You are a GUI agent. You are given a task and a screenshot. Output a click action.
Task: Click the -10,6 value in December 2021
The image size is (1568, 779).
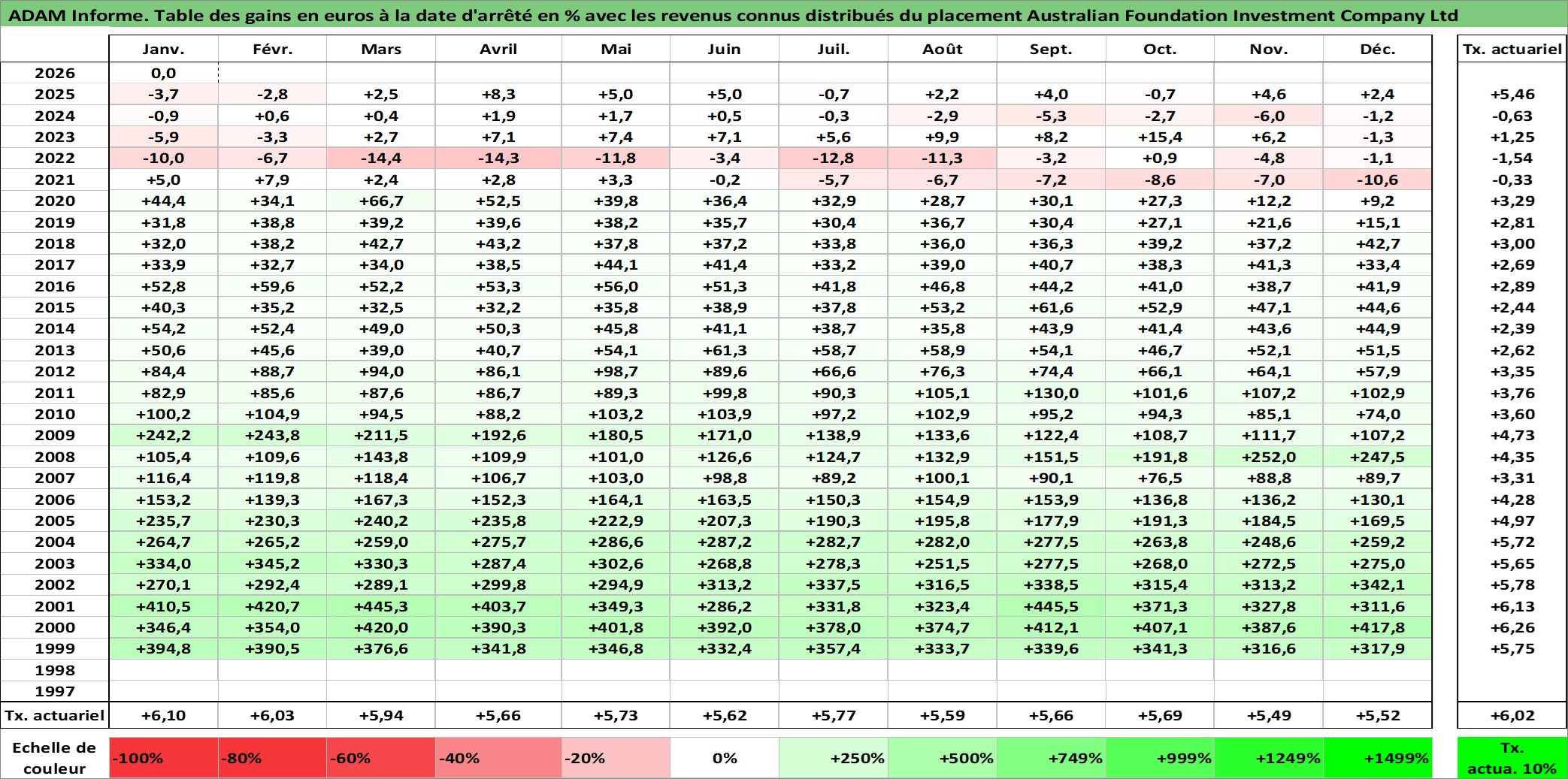[x=1378, y=180]
